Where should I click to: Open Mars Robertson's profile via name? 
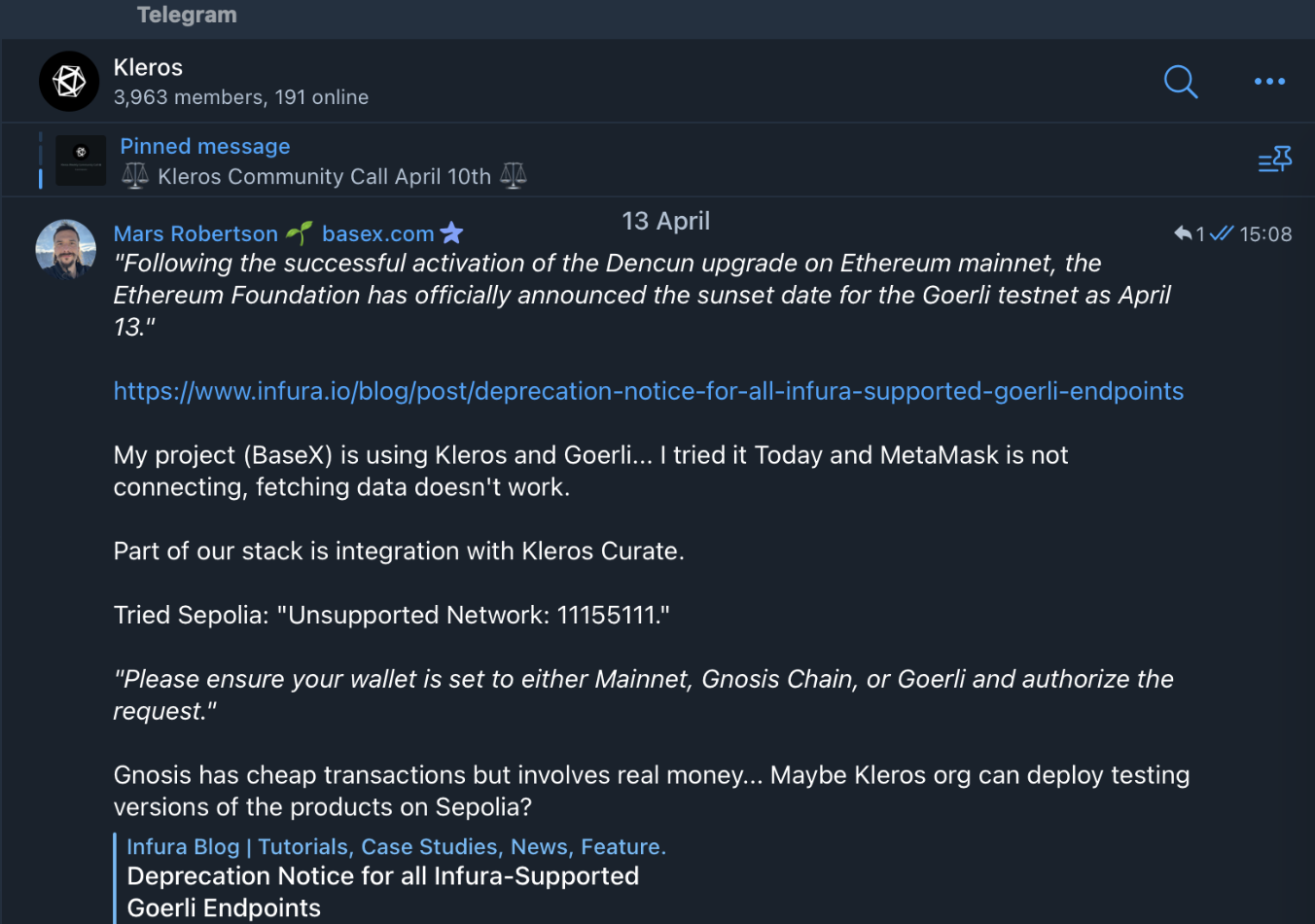click(195, 234)
